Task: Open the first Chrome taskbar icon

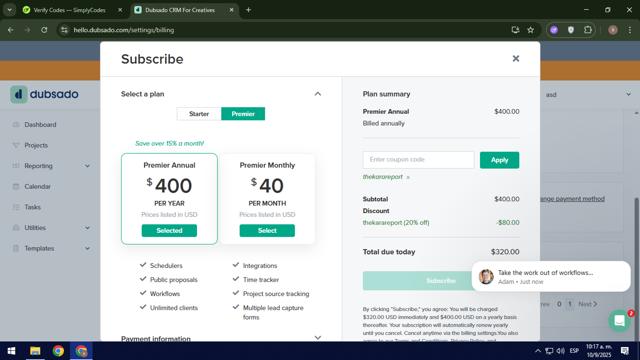Action: pyautogui.click(x=58, y=351)
